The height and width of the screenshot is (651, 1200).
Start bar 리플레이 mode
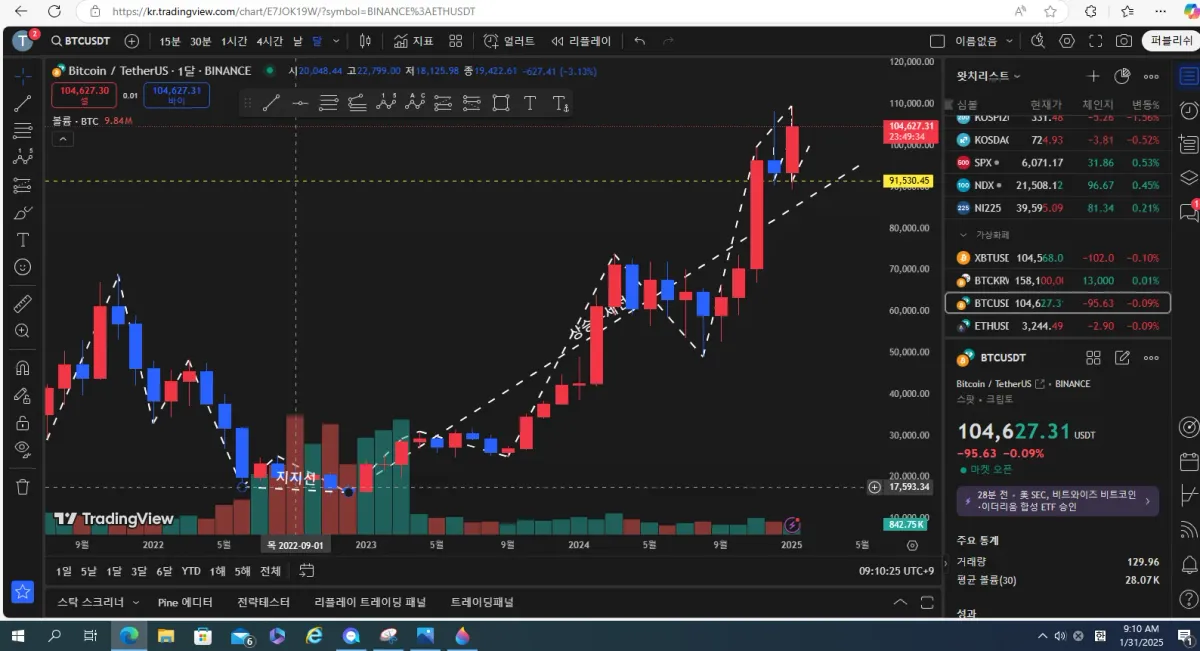(x=581, y=41)
